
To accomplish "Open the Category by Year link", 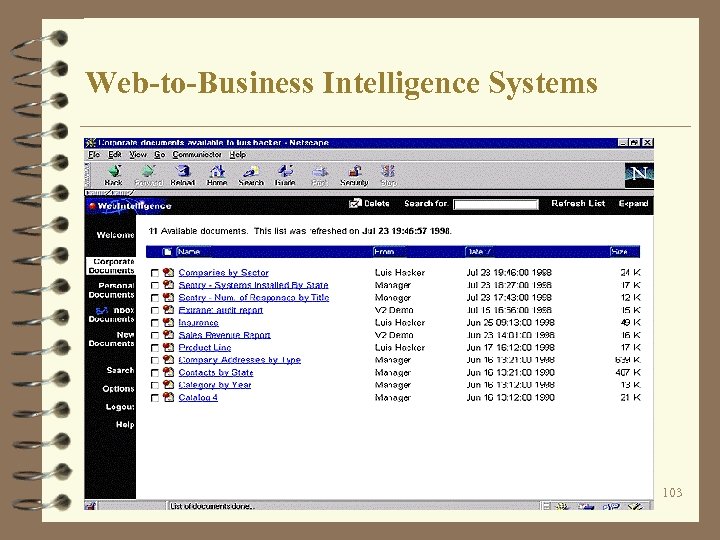I will click(215, 385).
